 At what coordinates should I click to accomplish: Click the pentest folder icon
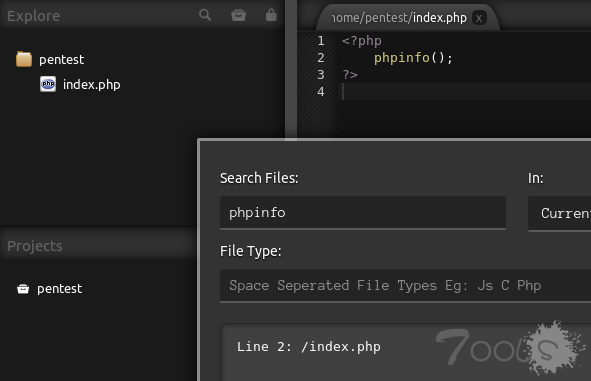24,59
